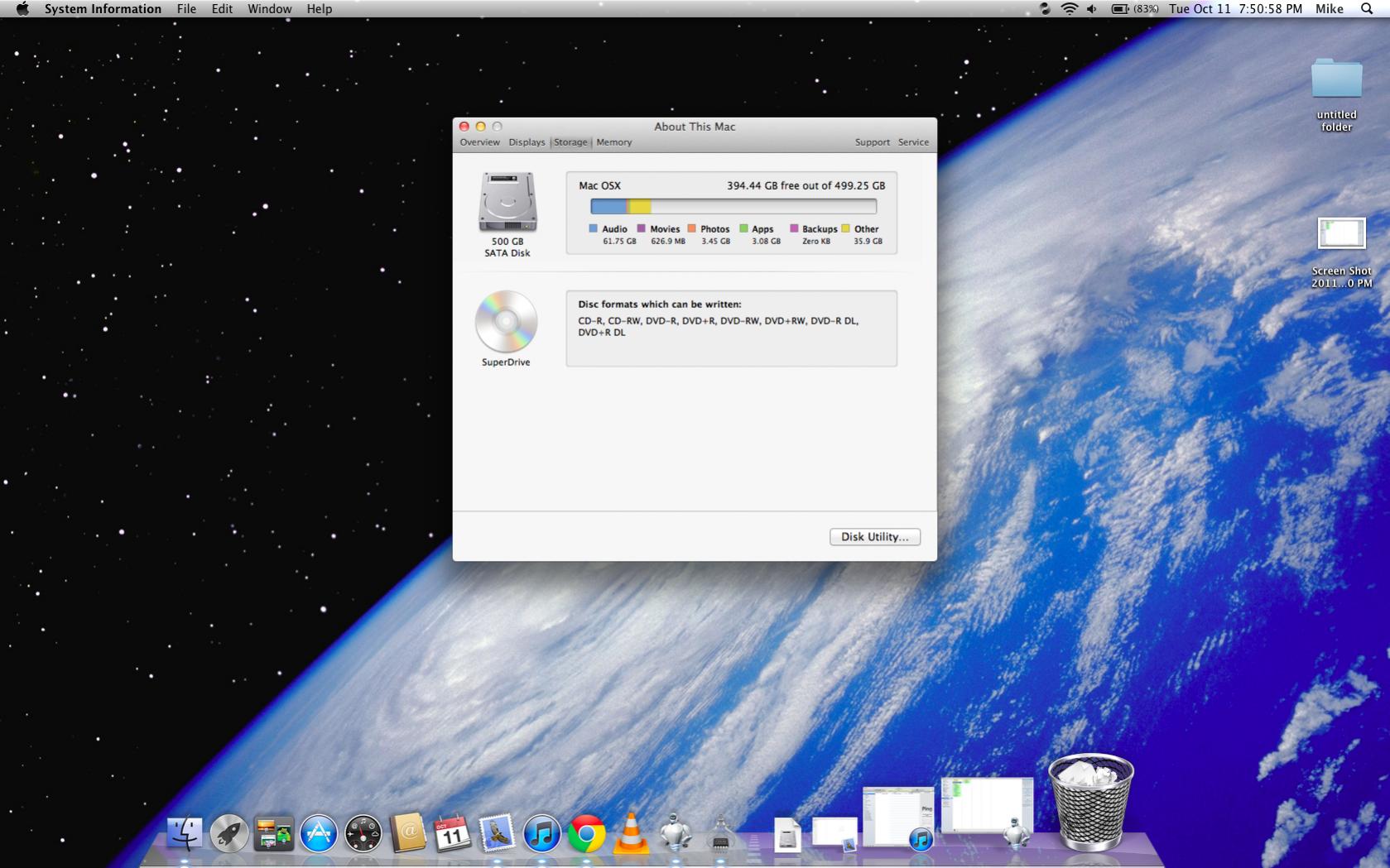Screen dimensions: 1390x868
Task: Click the purple Movies legend swatch
Action: click(x=641, y=228)
